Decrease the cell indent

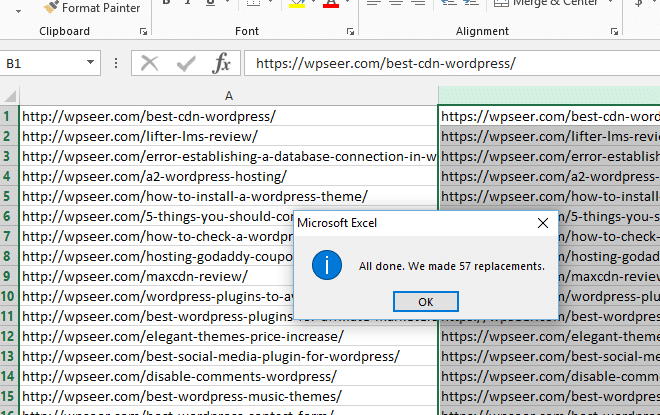click(x=449, y=3)
